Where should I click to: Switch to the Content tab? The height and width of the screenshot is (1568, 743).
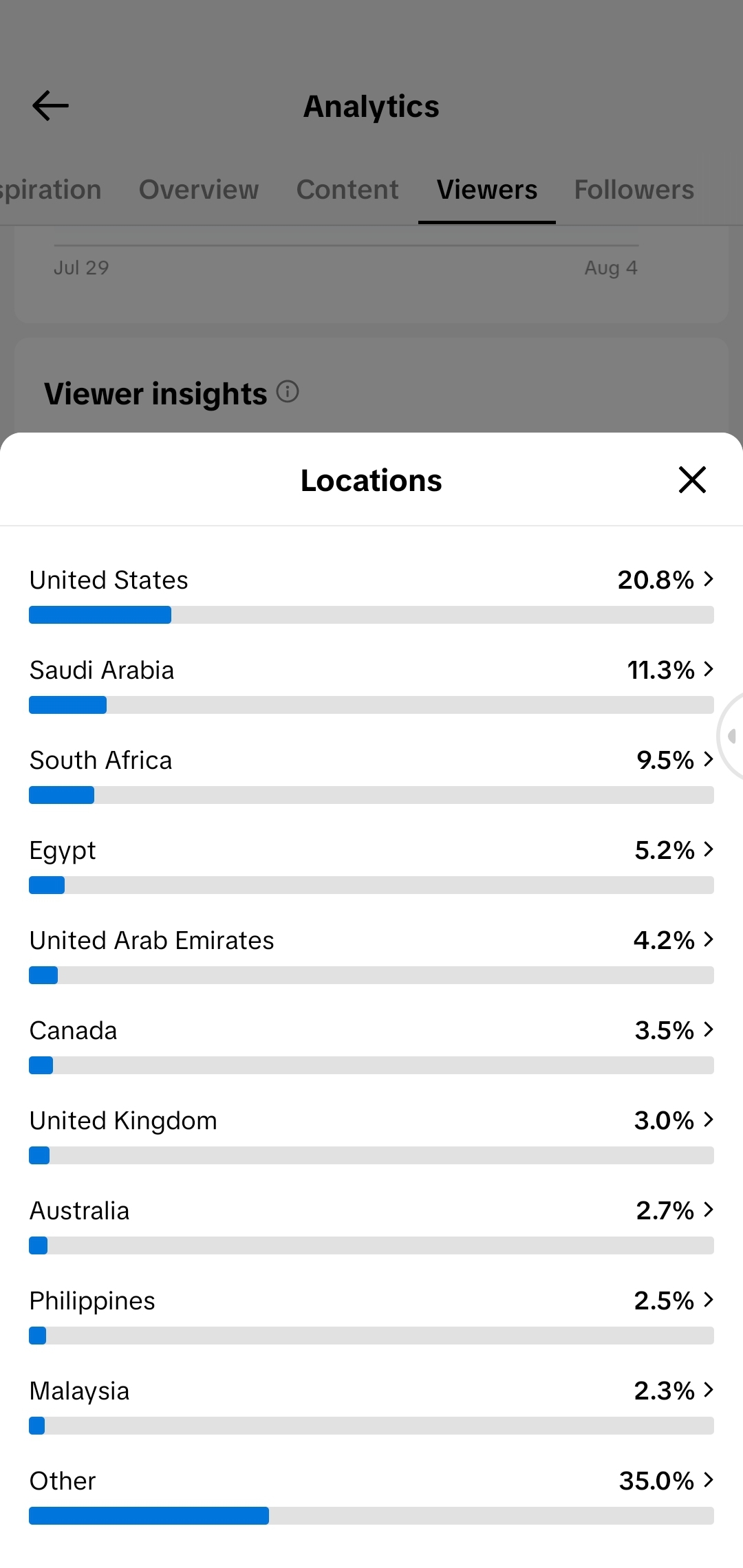(x=347, y=190)
